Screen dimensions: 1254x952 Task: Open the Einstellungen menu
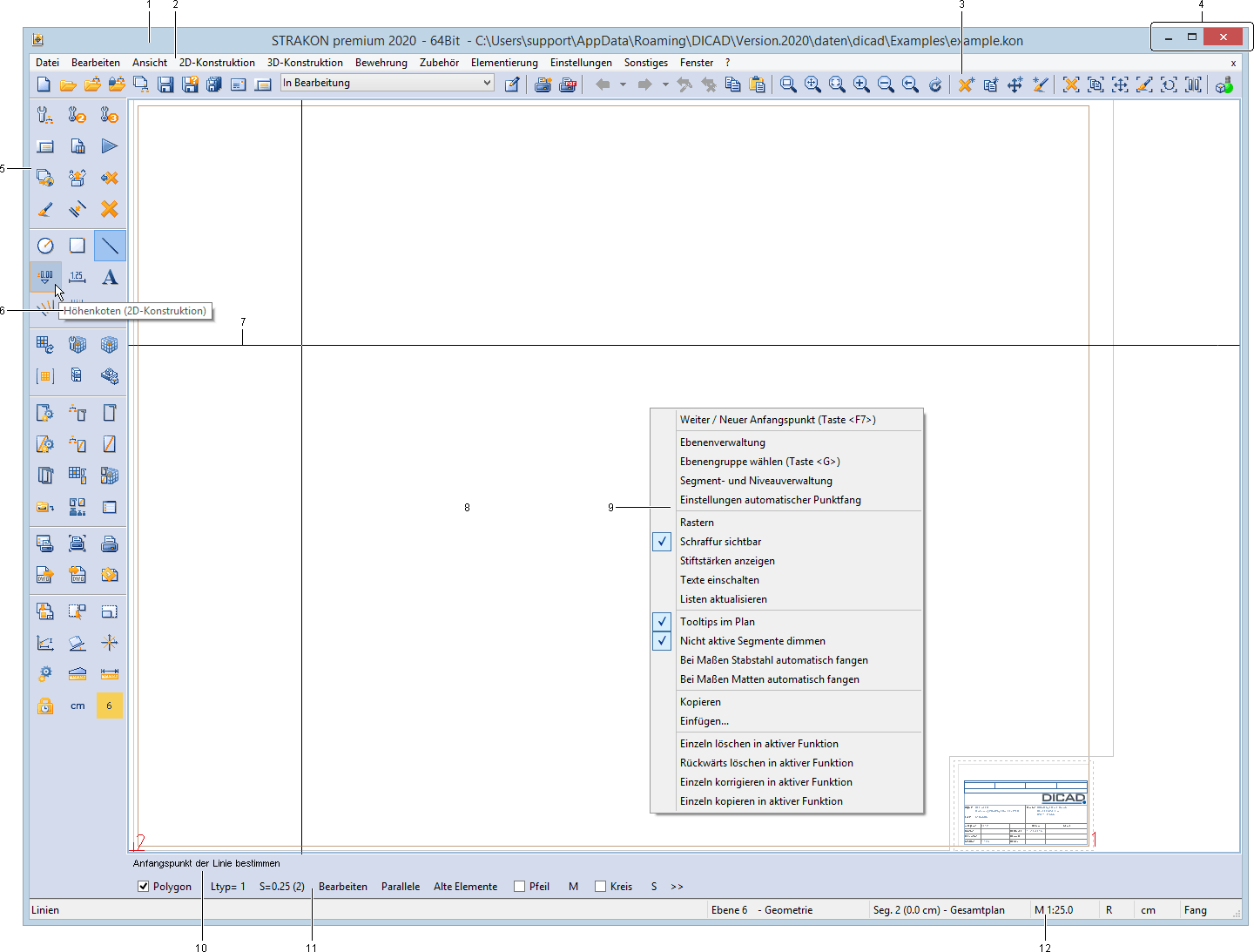point(581,63)
